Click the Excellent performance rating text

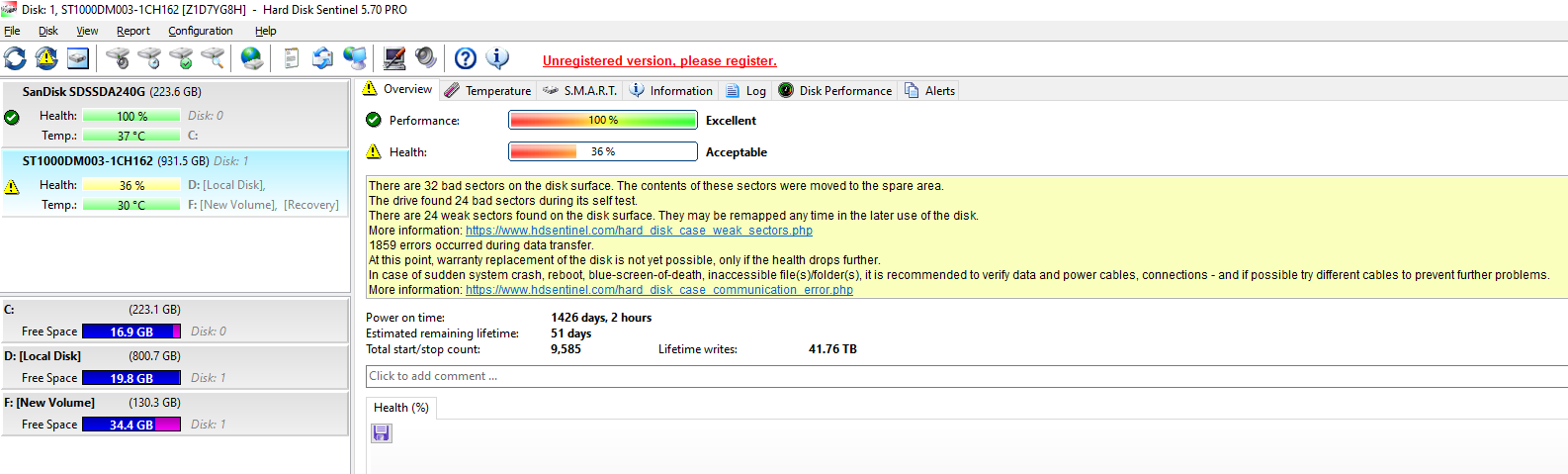pos(731,121)
